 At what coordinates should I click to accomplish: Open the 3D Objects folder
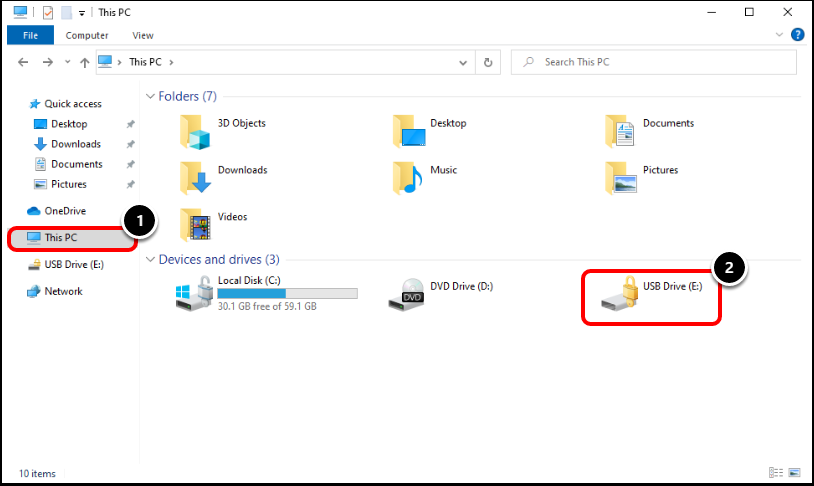click(223, 131)
